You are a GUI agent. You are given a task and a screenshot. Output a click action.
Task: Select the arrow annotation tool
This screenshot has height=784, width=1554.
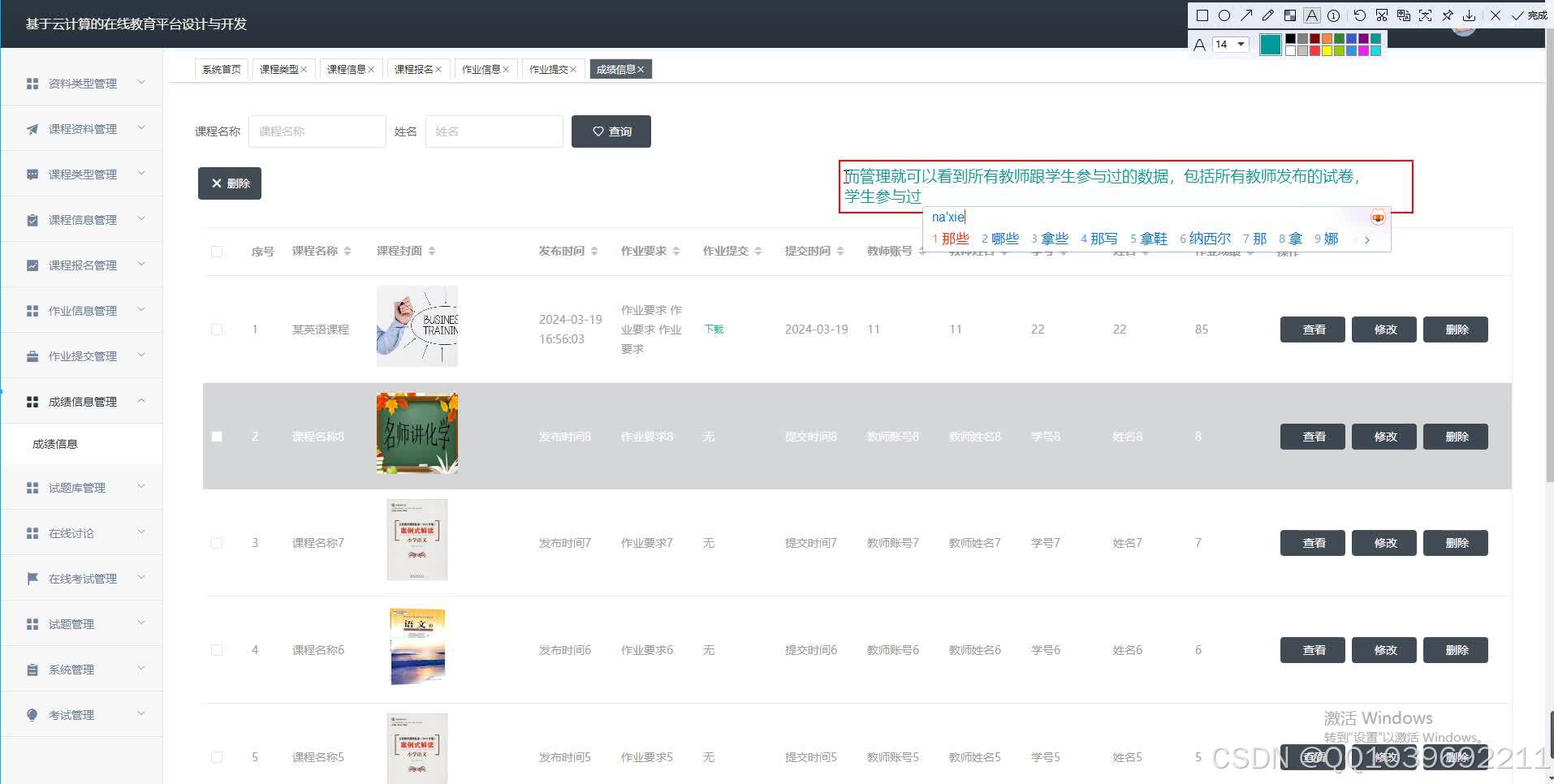click(x=1247, y=15)
